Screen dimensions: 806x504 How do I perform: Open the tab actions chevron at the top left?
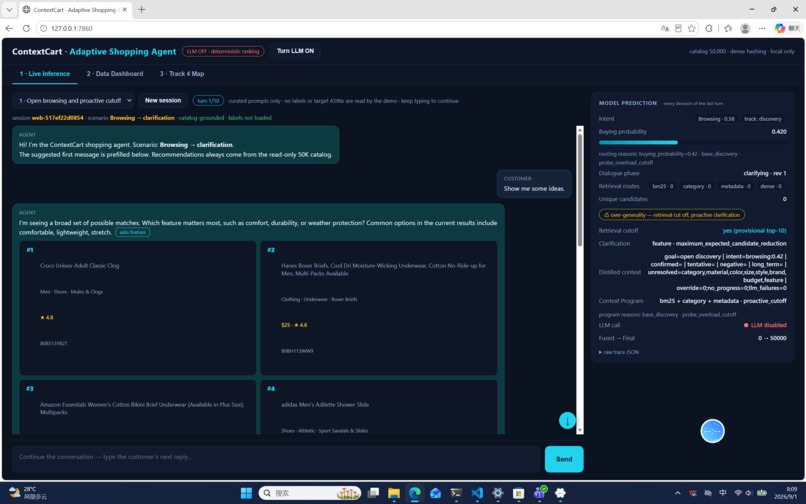pyautogui.click(x=9, y=9)
